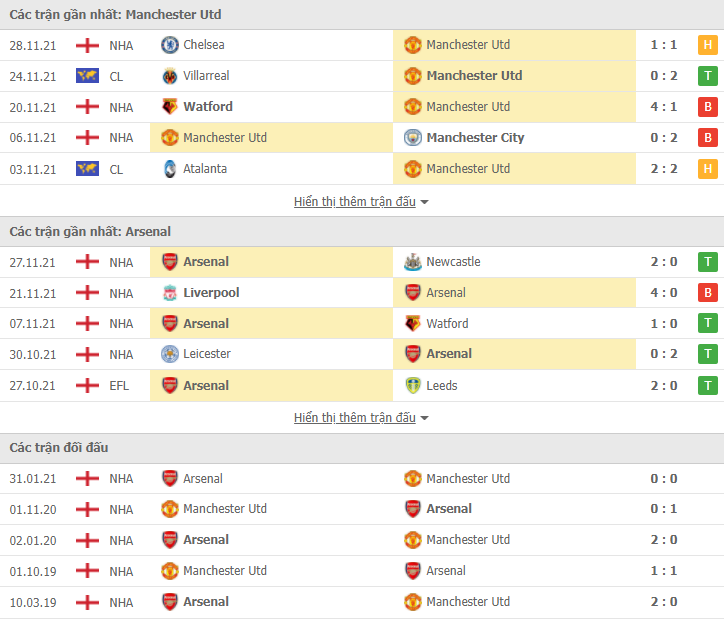The height and width of the screenshot is (619, 724).
Task: Click orange H result badge for Chelsea match
Action: point(707,45)
